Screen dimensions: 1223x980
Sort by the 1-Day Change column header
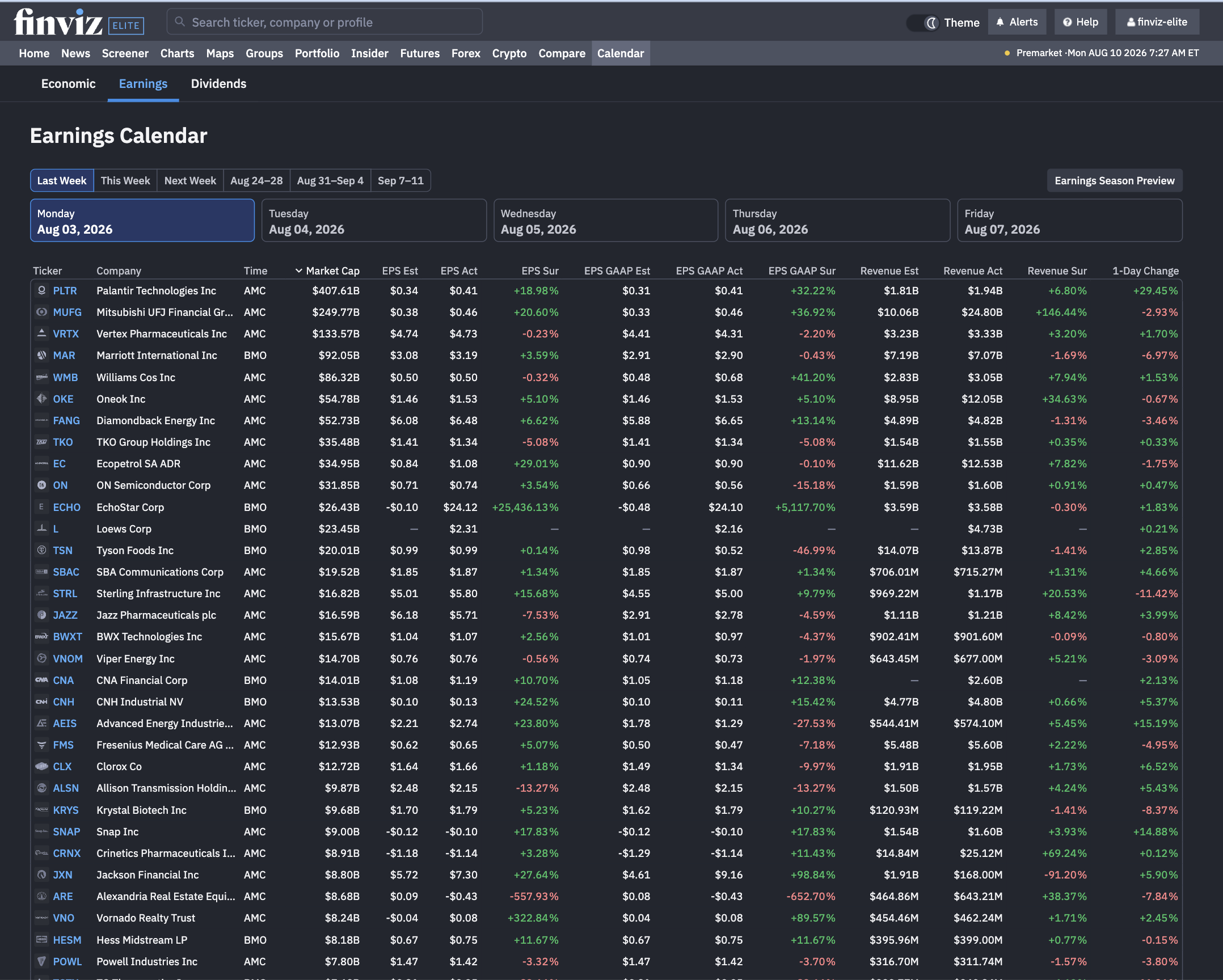click(x=1145, y=271)
